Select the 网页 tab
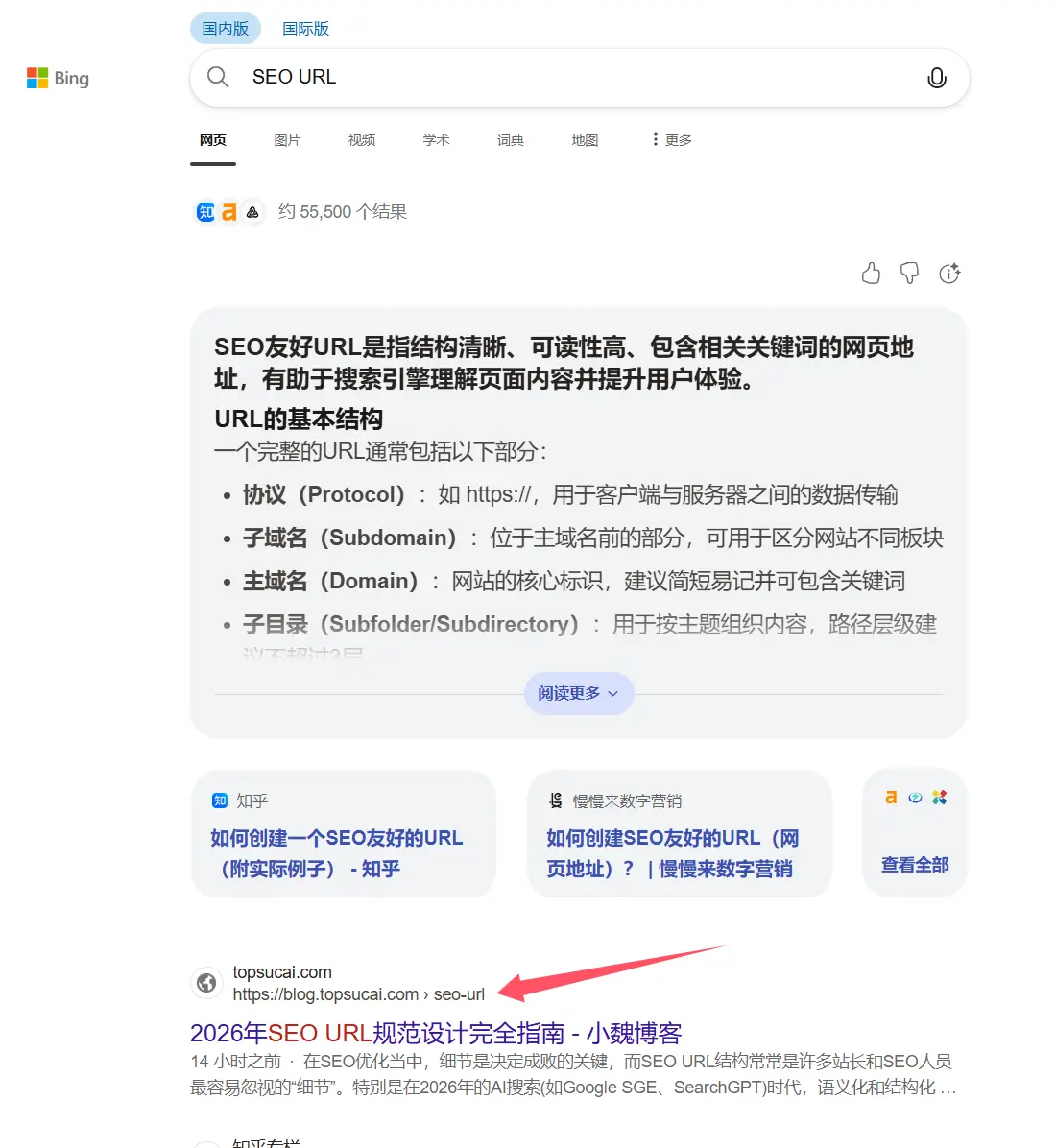The width and height of the screenshot is (1056, 1148). pyautogui.click(x=213, y=140)
